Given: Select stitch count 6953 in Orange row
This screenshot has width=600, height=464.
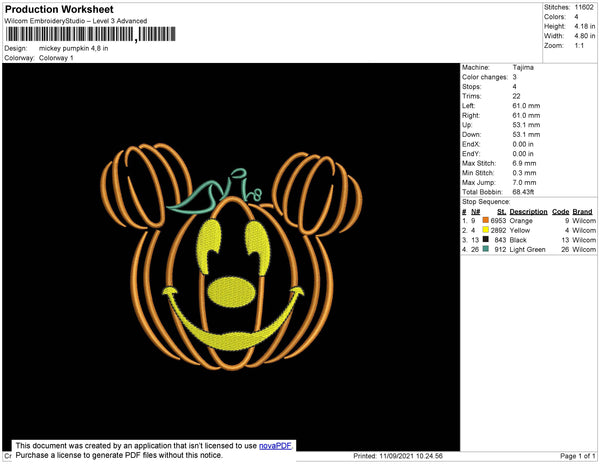Looking at the screenshot, I should pyautogui.click(x=498, y=221).
